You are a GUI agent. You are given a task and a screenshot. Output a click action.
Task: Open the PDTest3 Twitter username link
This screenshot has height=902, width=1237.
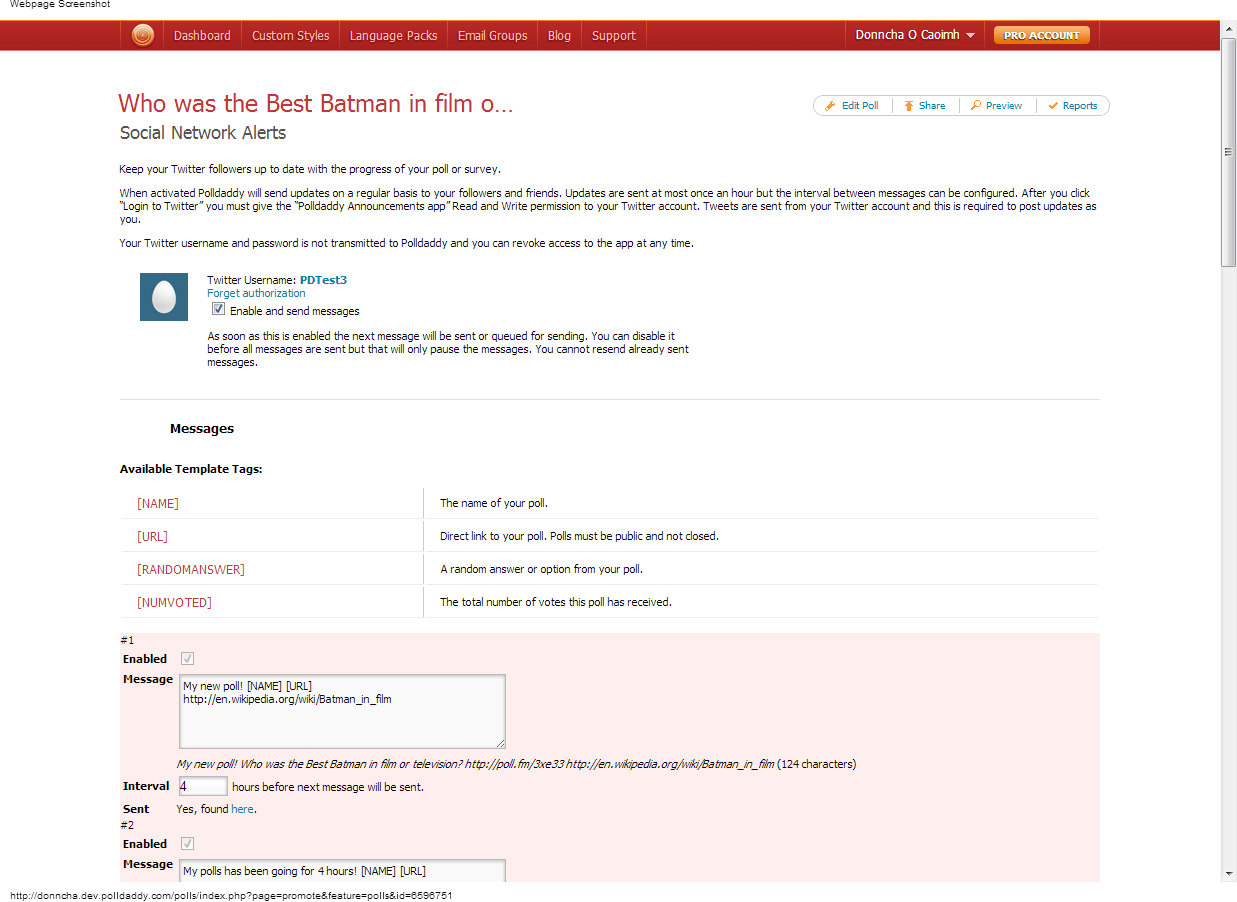(323, 280)
